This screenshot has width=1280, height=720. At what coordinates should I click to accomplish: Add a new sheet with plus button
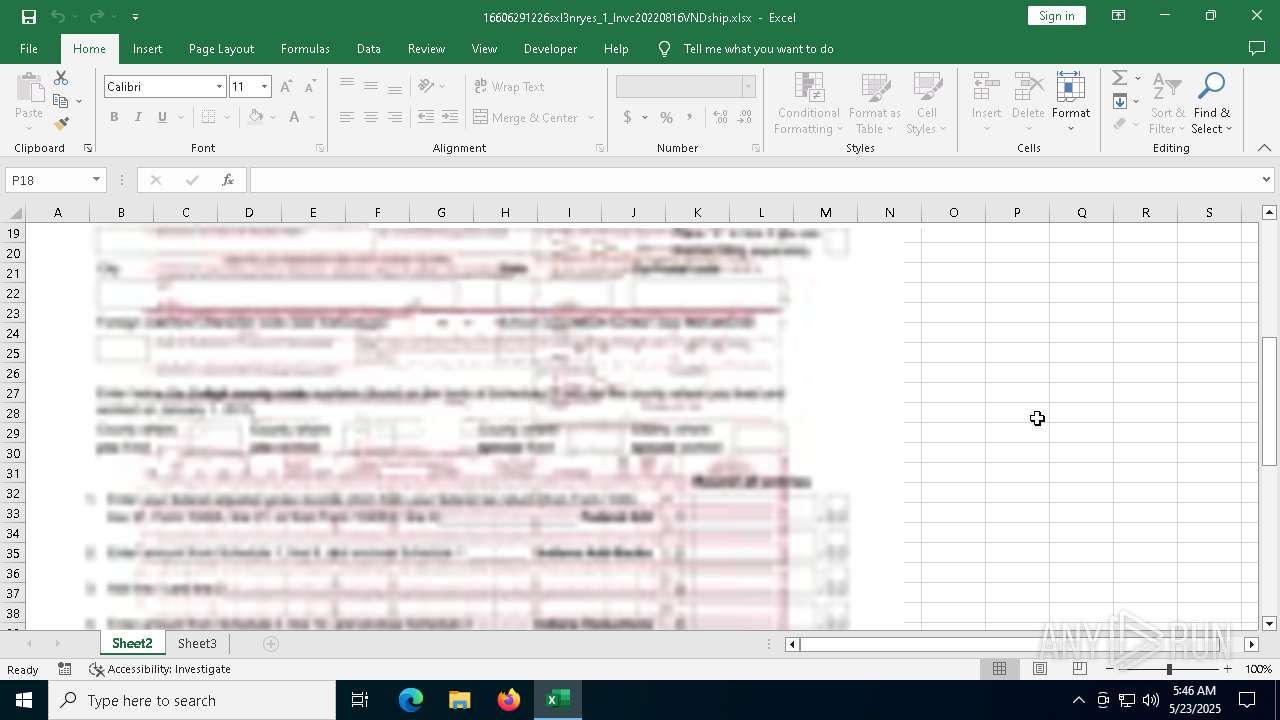tap(271, 644)
